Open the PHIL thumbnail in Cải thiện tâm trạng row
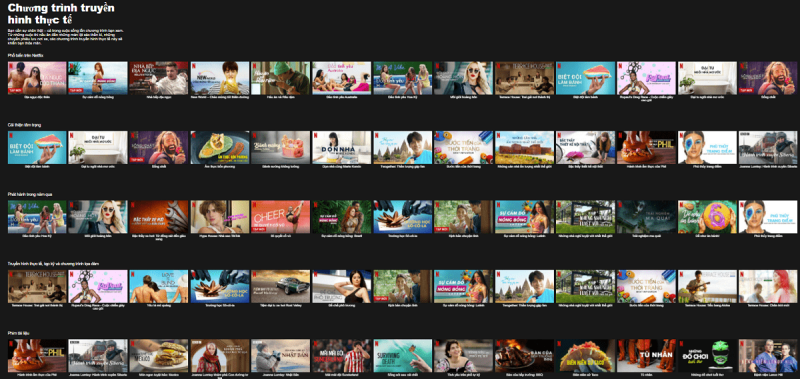The width and height of the screenshot is (800, 379). coord(646,147)
